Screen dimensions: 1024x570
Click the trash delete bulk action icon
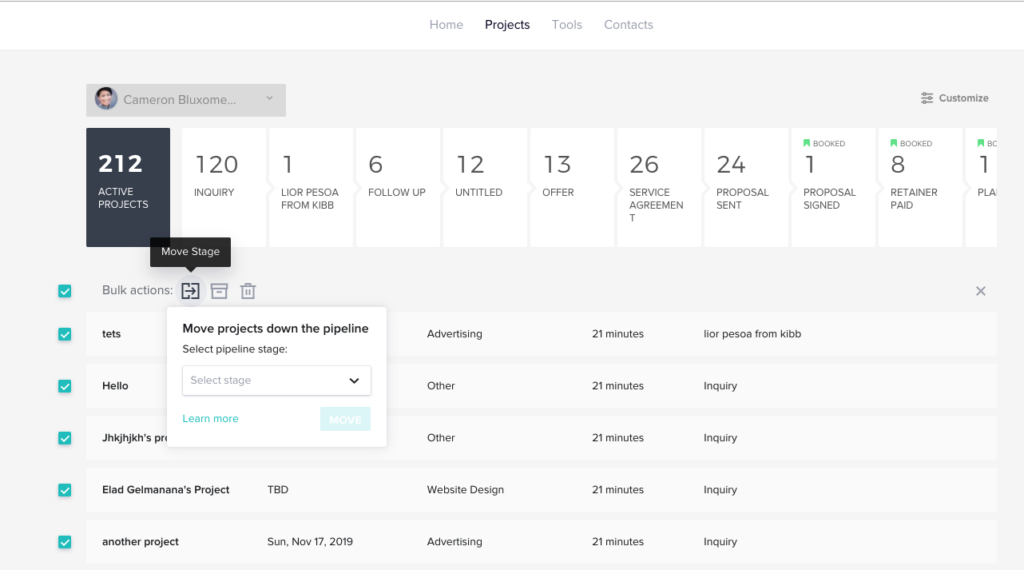point(248,291)
